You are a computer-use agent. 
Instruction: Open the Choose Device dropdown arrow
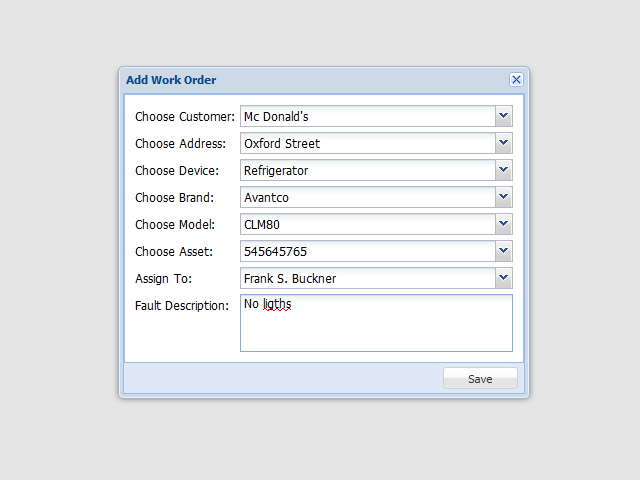(504, 170)
